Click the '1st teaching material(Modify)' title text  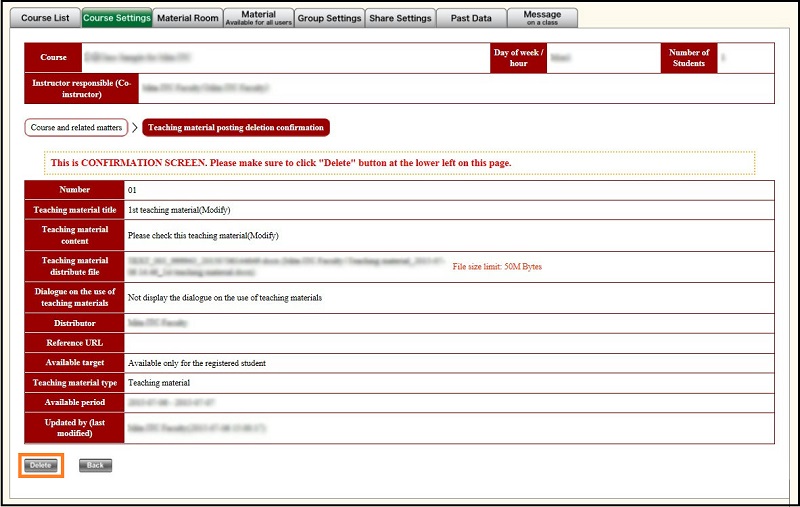coord(179,210)
